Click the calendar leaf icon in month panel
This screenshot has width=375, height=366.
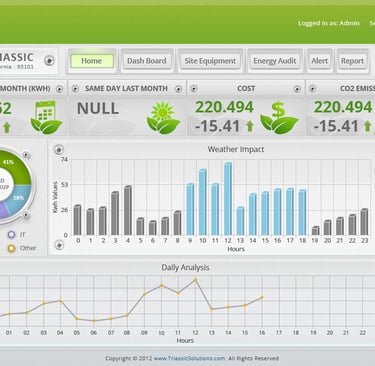coord(46,117)
